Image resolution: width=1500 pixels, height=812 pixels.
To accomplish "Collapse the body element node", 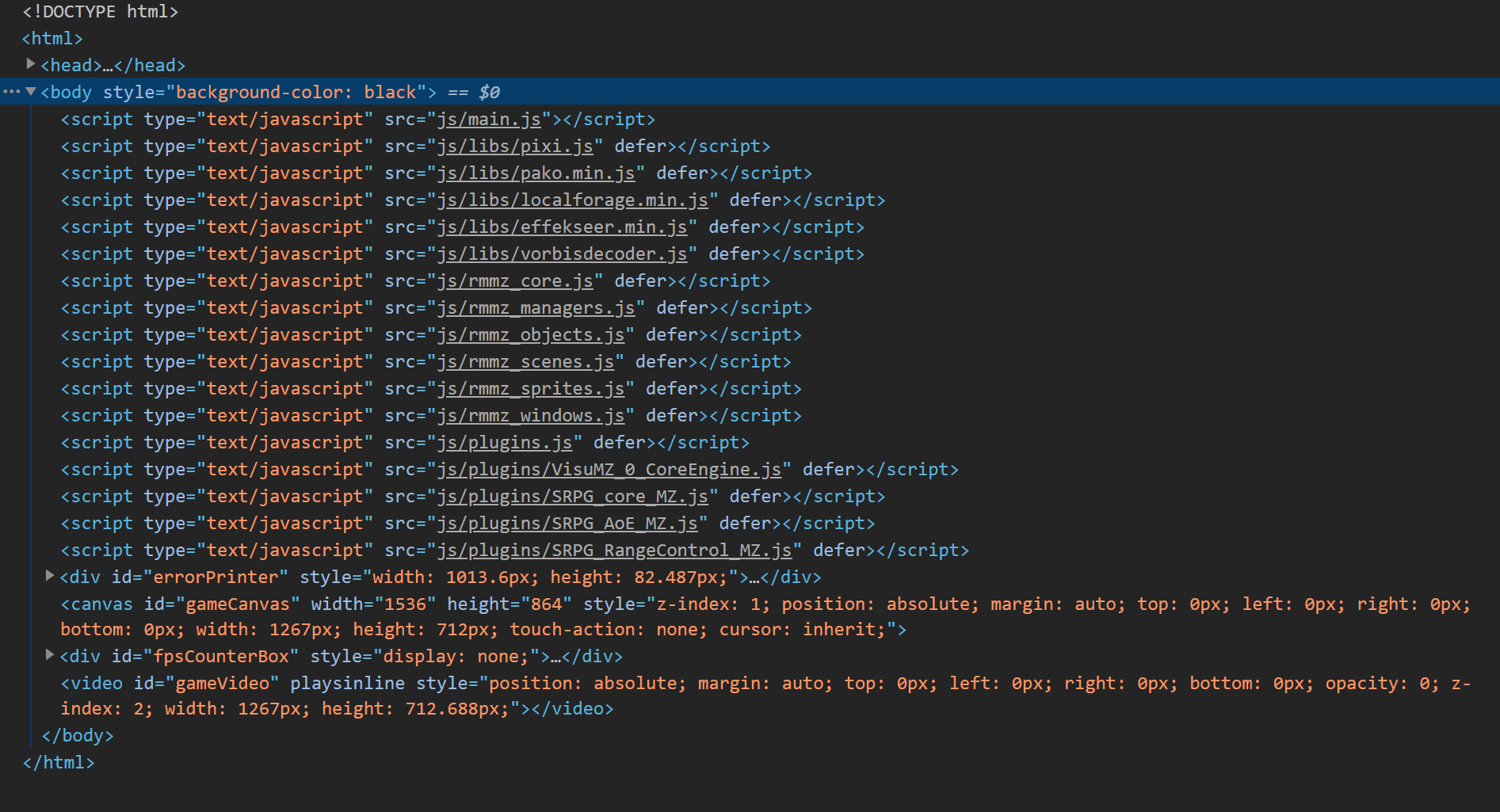I will (x=31, y=91).
